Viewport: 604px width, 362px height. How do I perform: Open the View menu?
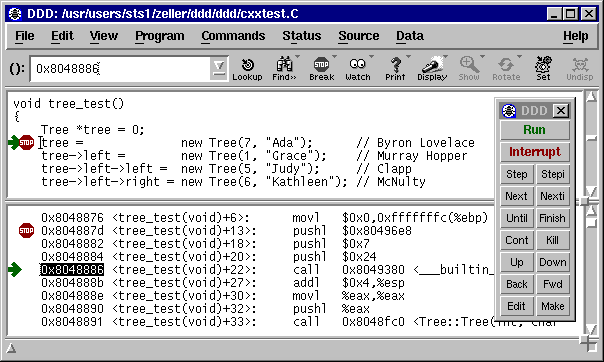104,36
